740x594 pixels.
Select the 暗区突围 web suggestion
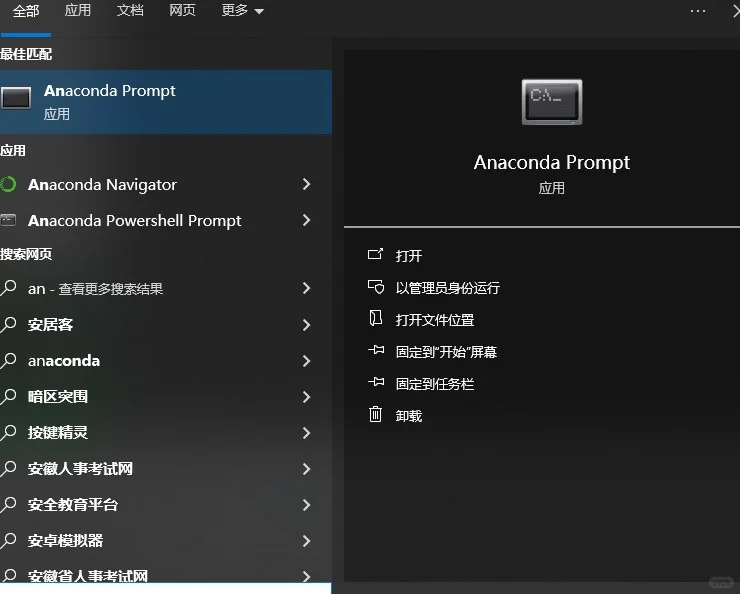click(x=166, y=396)
